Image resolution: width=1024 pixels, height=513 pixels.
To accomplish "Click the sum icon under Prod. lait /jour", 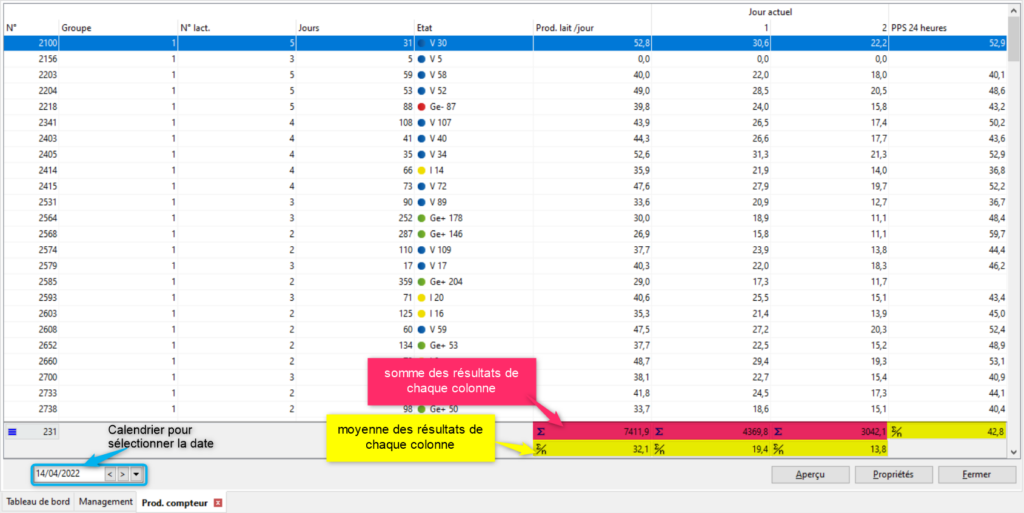I will coord(541,432).
